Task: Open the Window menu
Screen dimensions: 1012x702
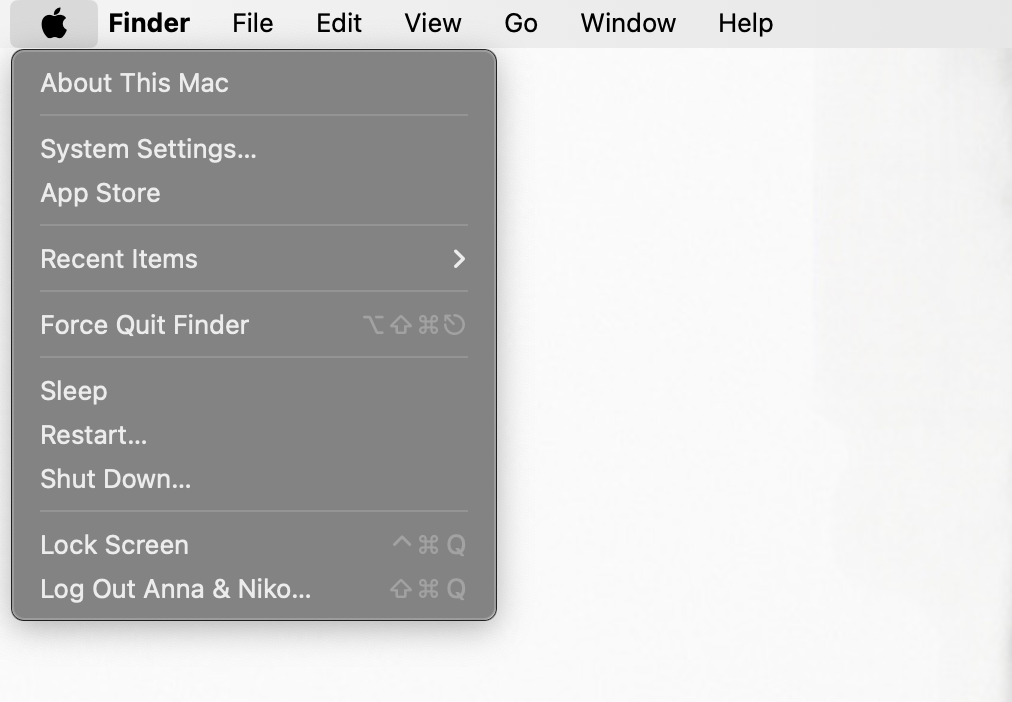Action: pos(627,23)
